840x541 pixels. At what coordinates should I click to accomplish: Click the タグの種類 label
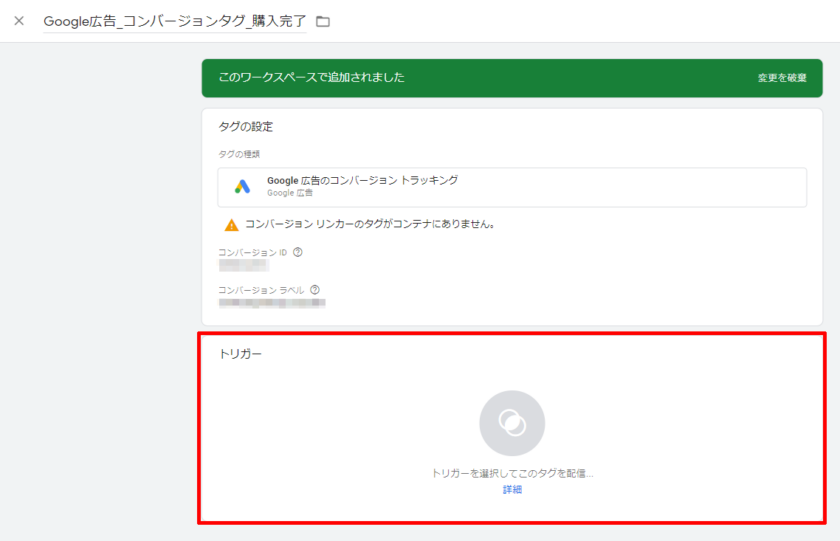tap(239, 154)
